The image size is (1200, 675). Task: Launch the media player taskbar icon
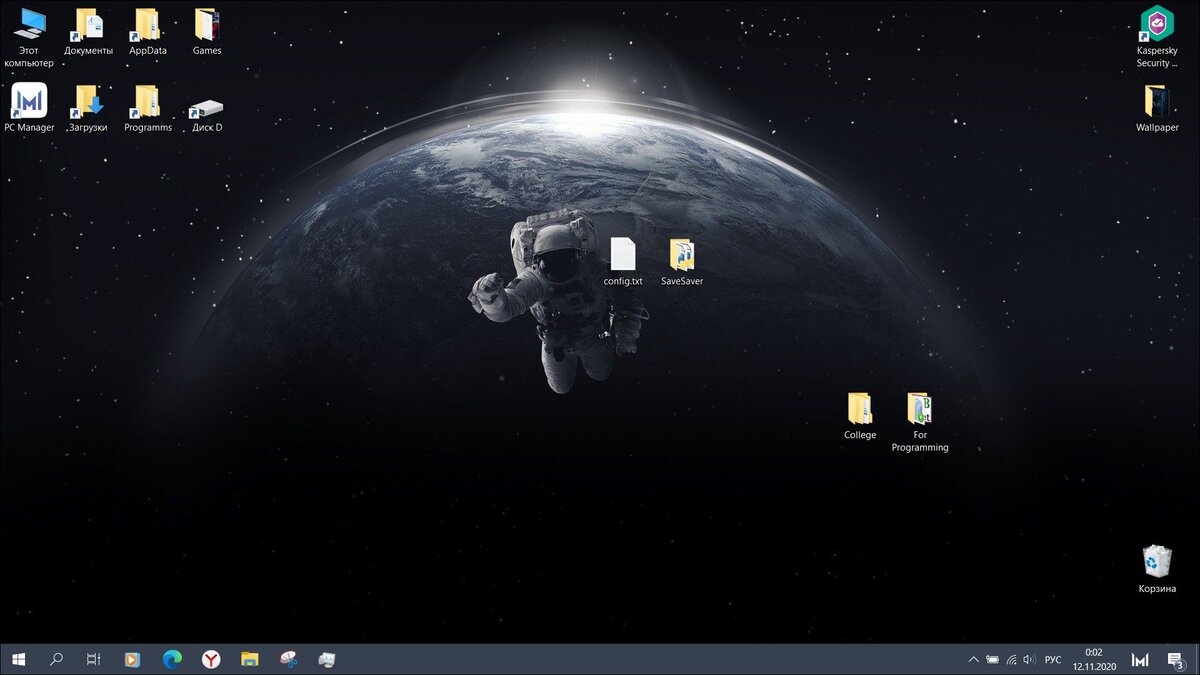(x=132, y=659)
